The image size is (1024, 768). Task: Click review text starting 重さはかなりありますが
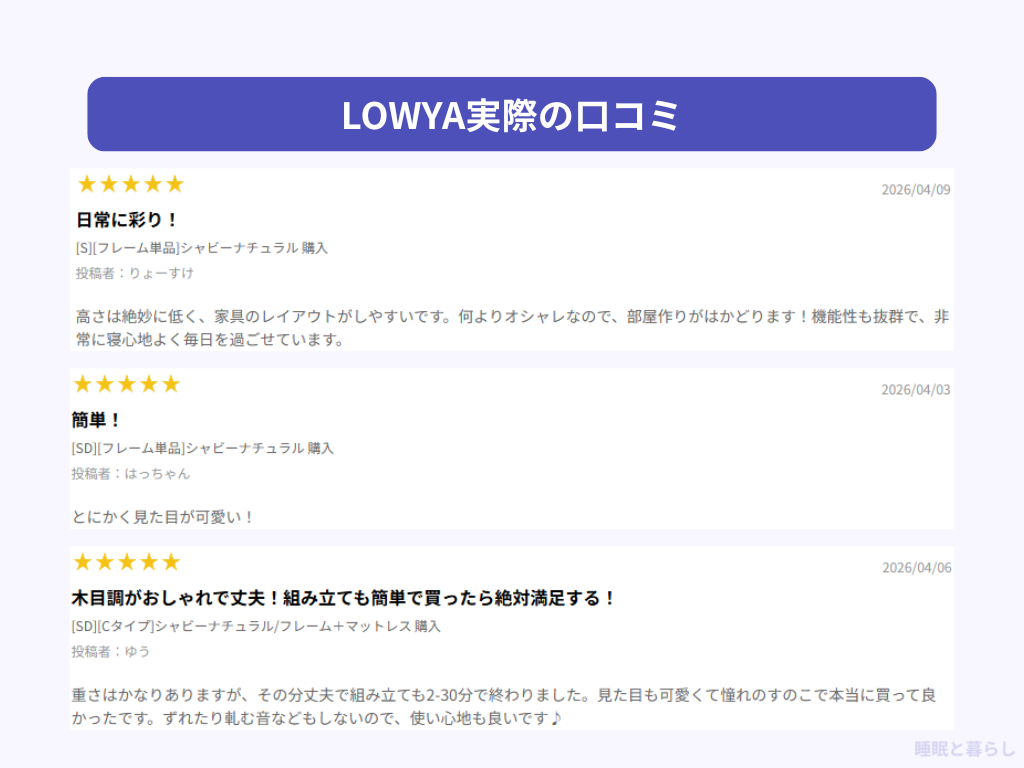504,707
